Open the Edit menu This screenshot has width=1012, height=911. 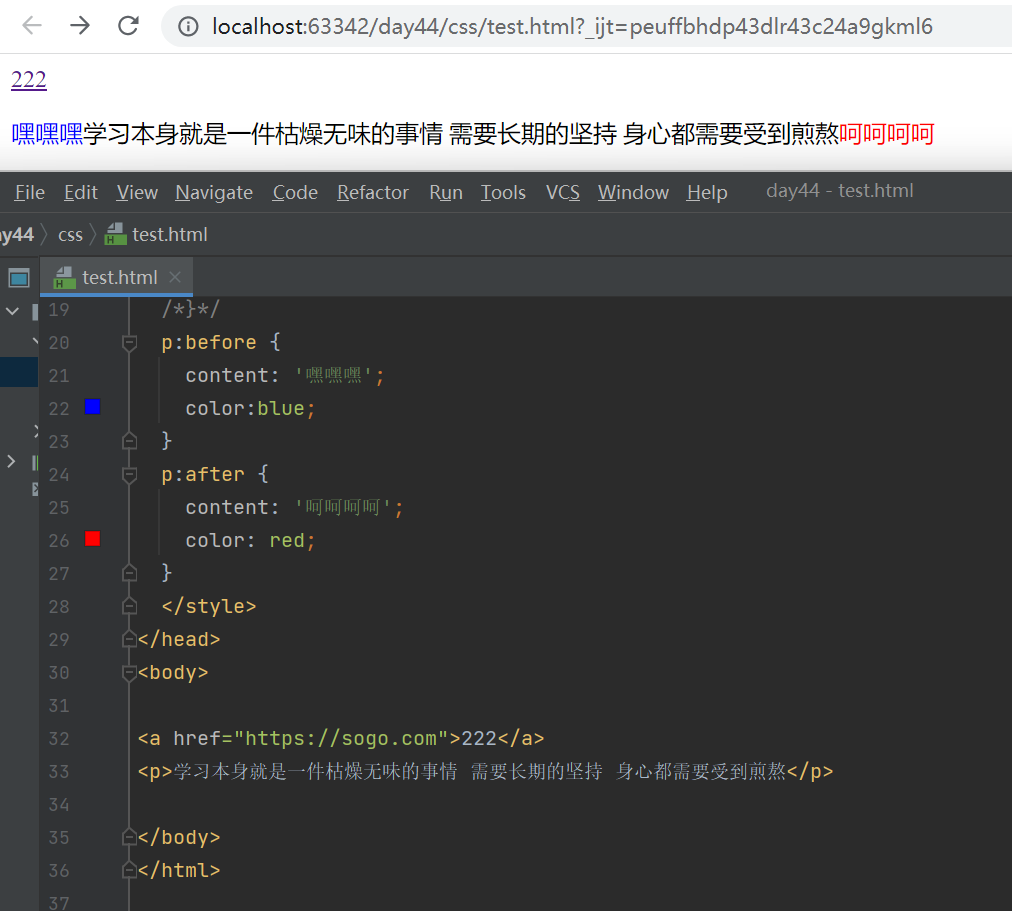[81, 192]
